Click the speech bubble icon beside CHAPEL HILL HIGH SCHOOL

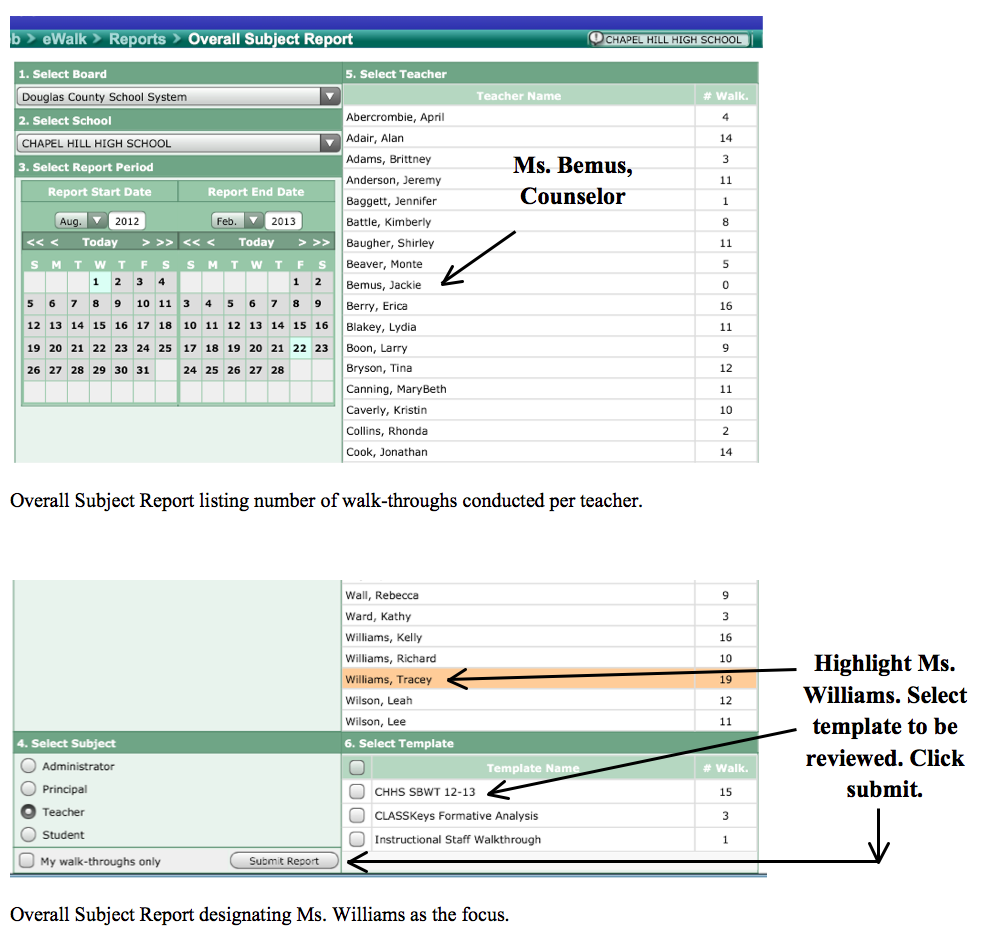(x=595, y=38)
